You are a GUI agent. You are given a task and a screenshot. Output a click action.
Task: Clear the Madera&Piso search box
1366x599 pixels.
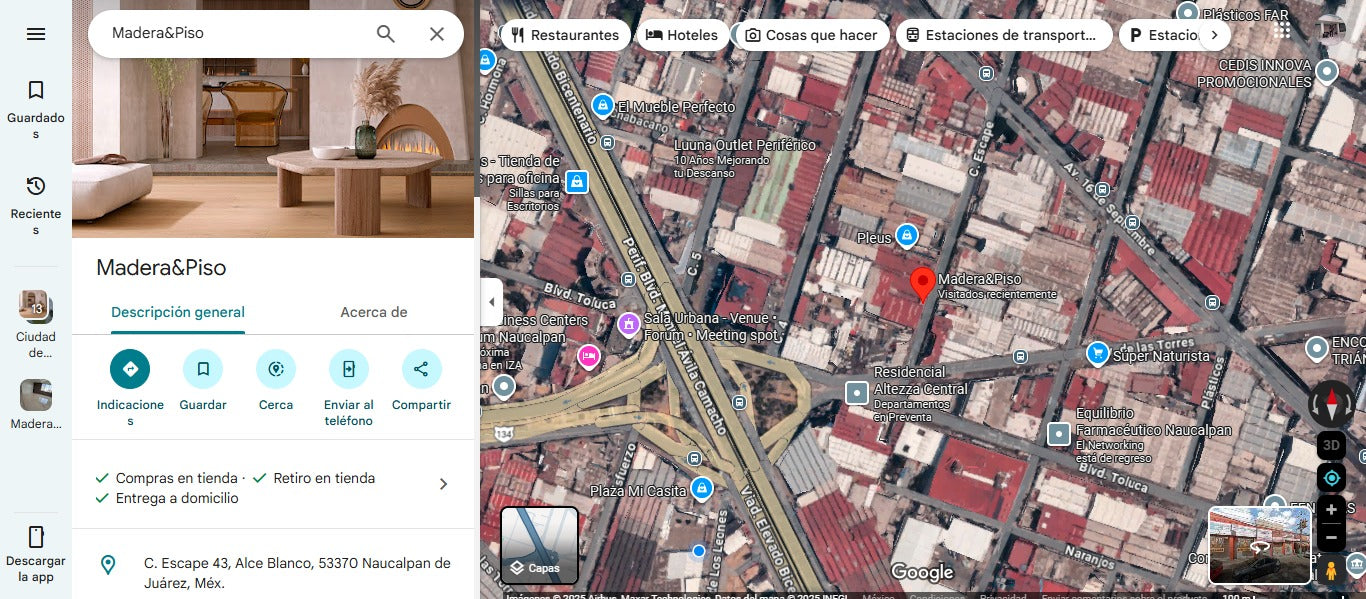tap(437, 34)
